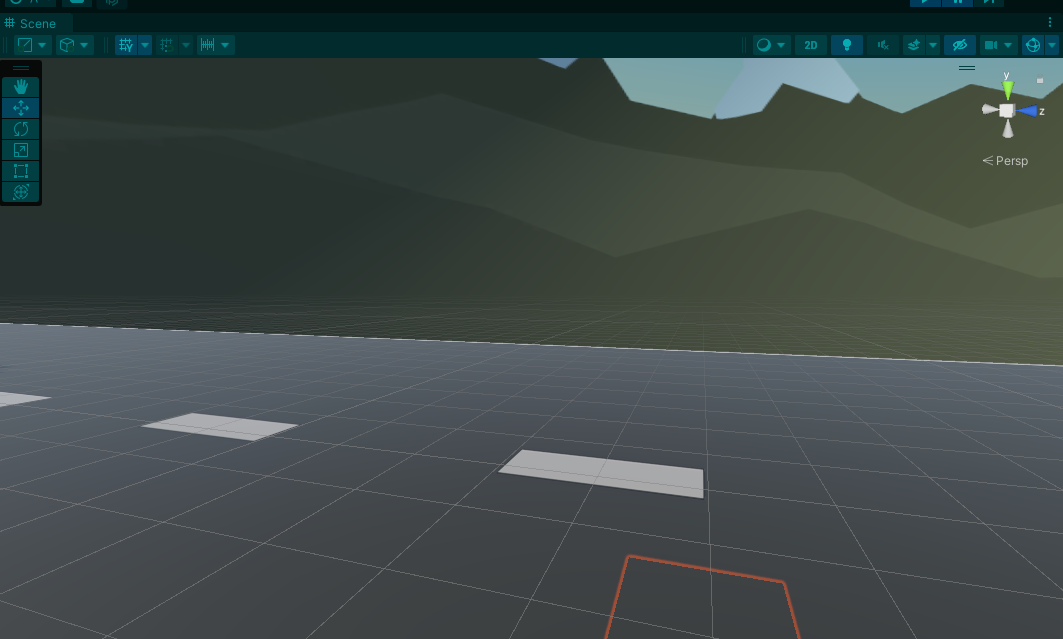
Task: Click the blue Z axis gizmo cone
Action: point(1027,111)
